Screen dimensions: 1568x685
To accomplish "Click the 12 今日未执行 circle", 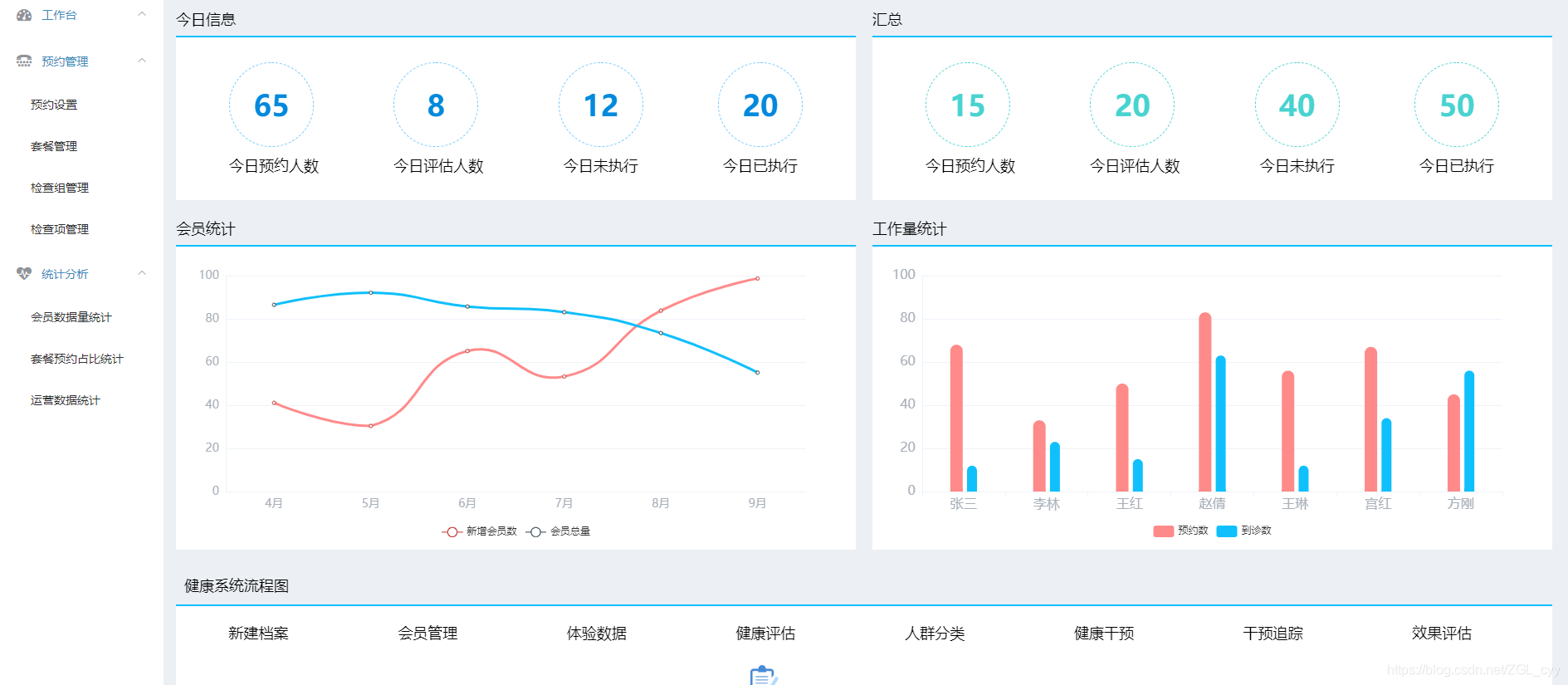I will (601, 105).
